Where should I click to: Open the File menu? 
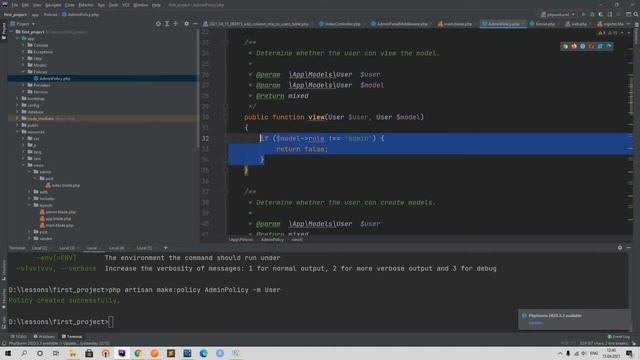15,5
